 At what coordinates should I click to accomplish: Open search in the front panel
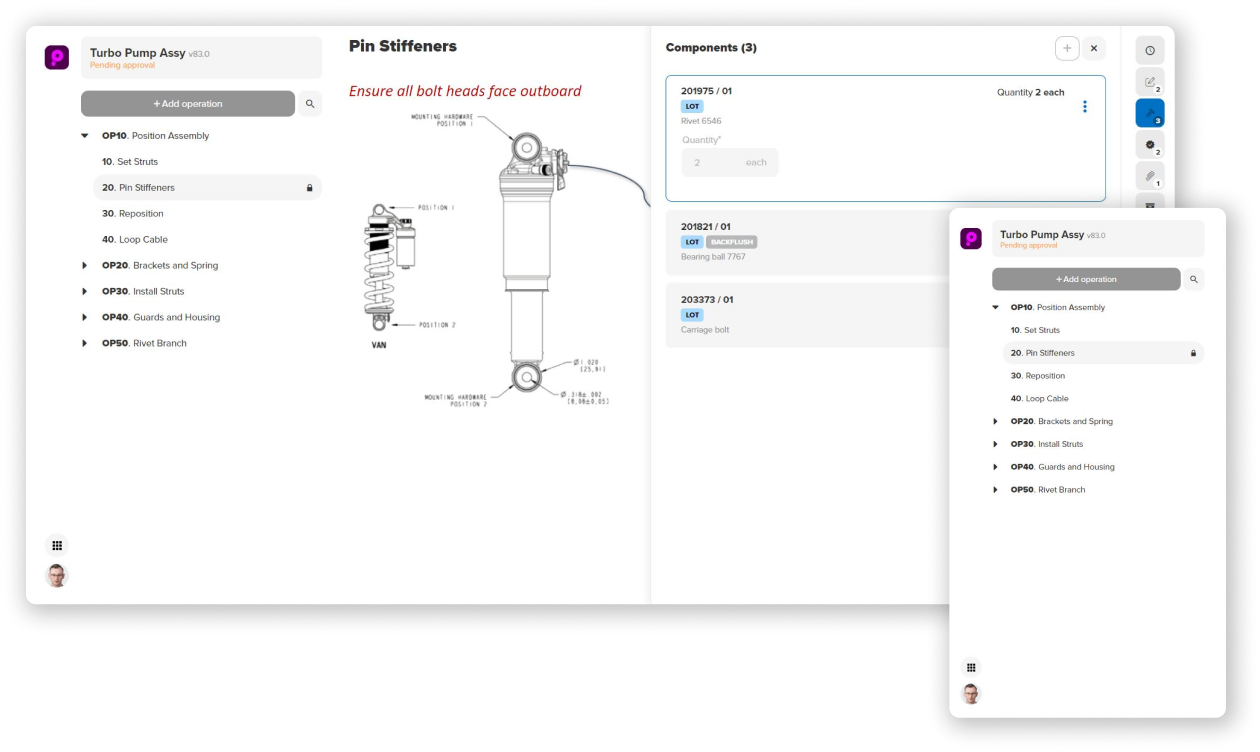[1194, 279]
